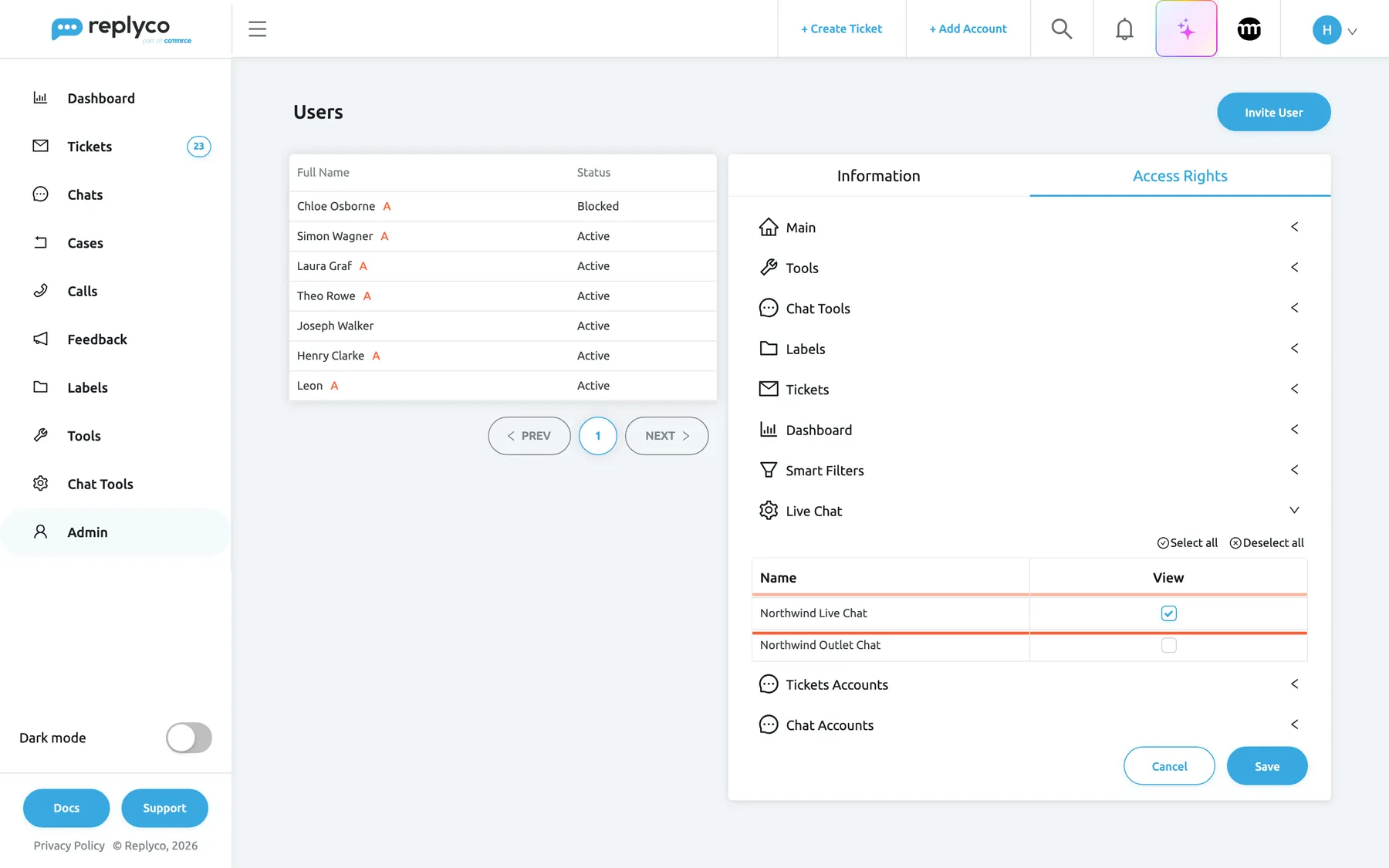Click the Chat Tools gear icon in sidebar
1389x868 pixels.
point(41,484)
